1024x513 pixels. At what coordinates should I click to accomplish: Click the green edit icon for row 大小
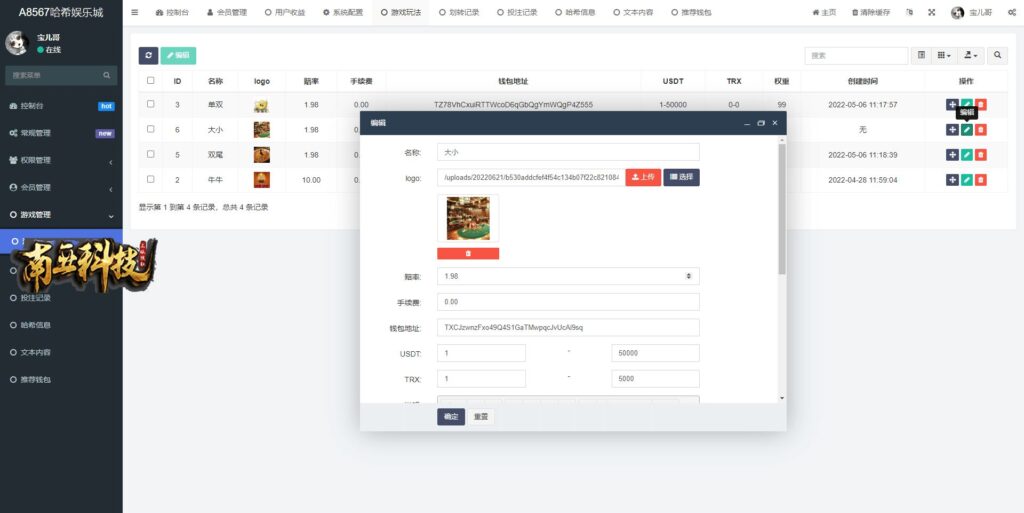[x=967, y=129]
